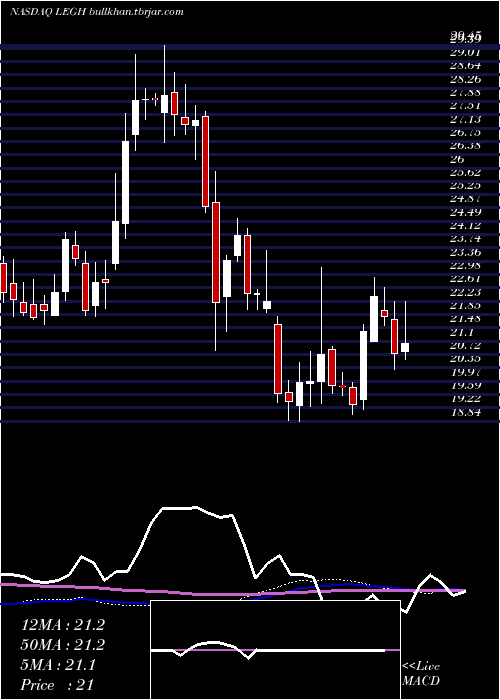Click the NASDAQ LEGH chart title

coord(96,12)
